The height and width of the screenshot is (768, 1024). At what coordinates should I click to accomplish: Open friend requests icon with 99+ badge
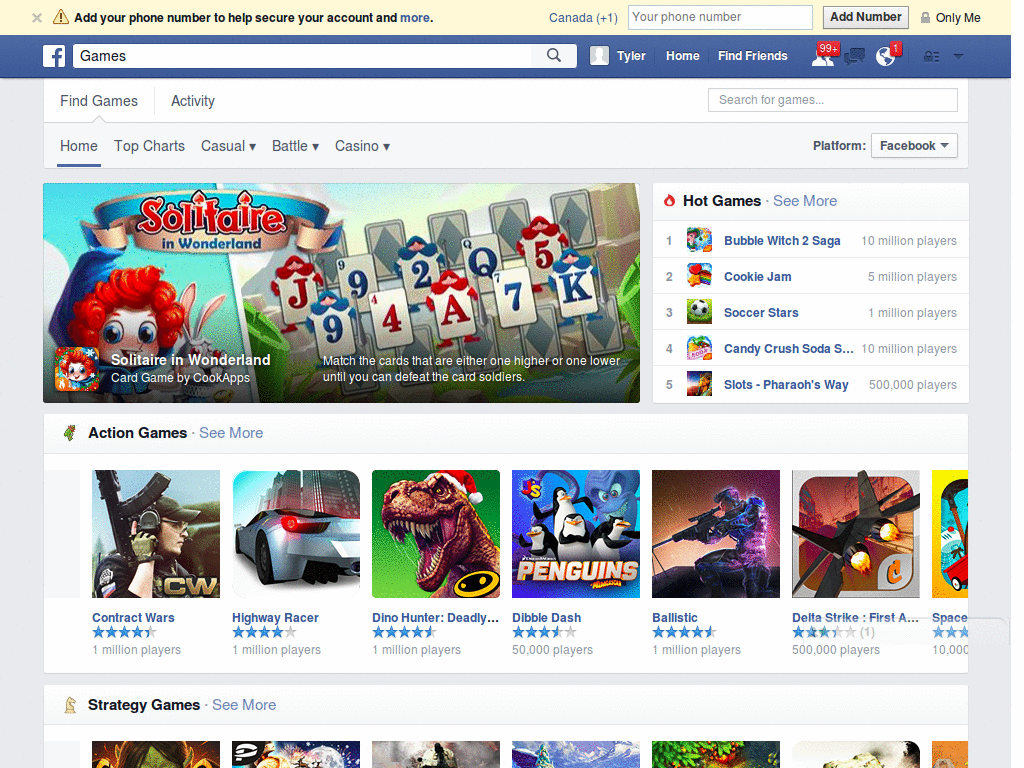click(823, 56)
